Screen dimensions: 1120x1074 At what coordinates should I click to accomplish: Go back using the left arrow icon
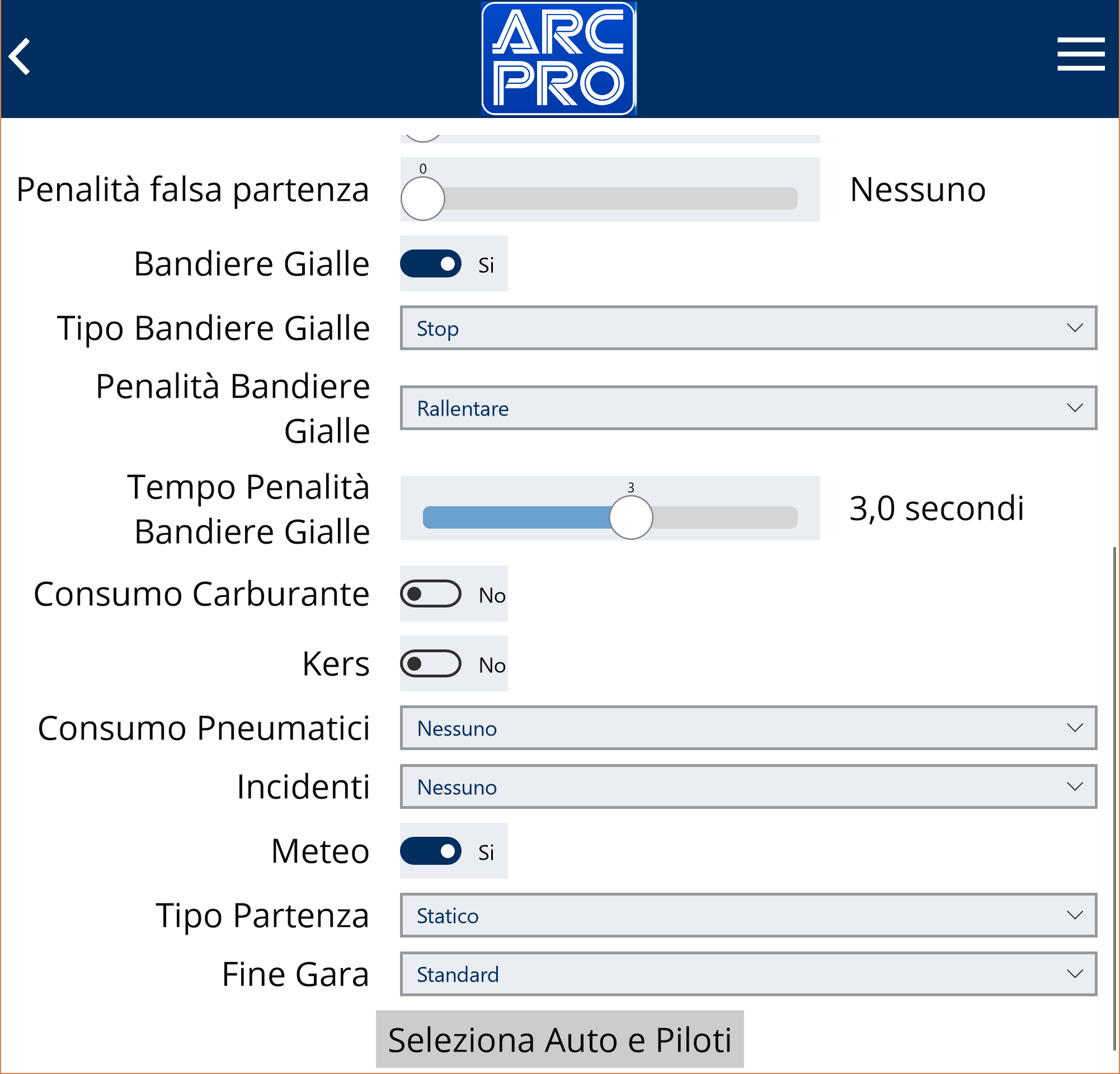(20, 56)
